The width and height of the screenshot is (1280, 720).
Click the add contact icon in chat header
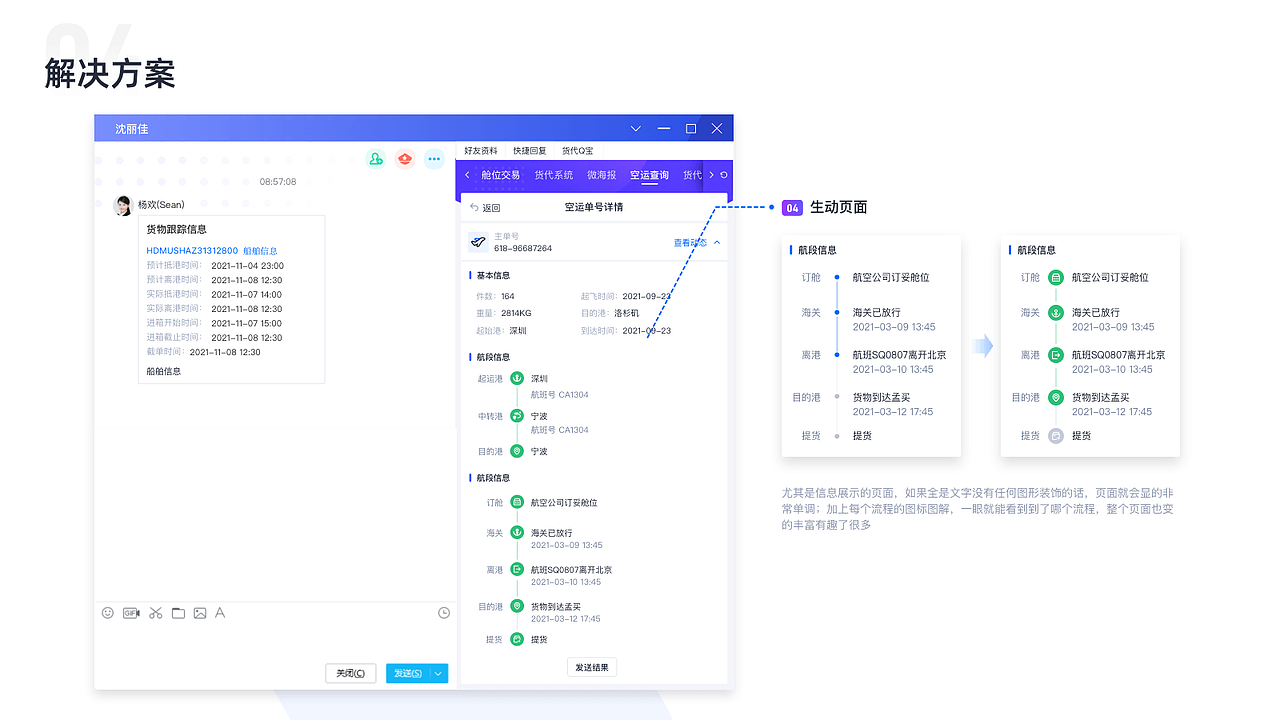coord(375,158)
